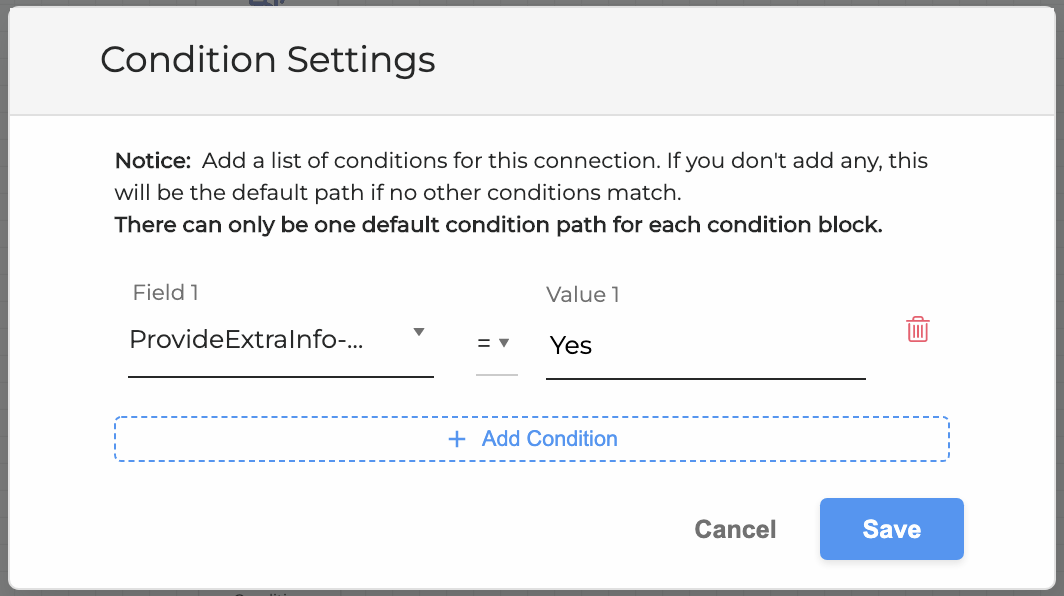Image resolution: width=1064 pixels, height=596 pixels.
Task: Cancel the condition settings dialog
Action: pos(735,529)
